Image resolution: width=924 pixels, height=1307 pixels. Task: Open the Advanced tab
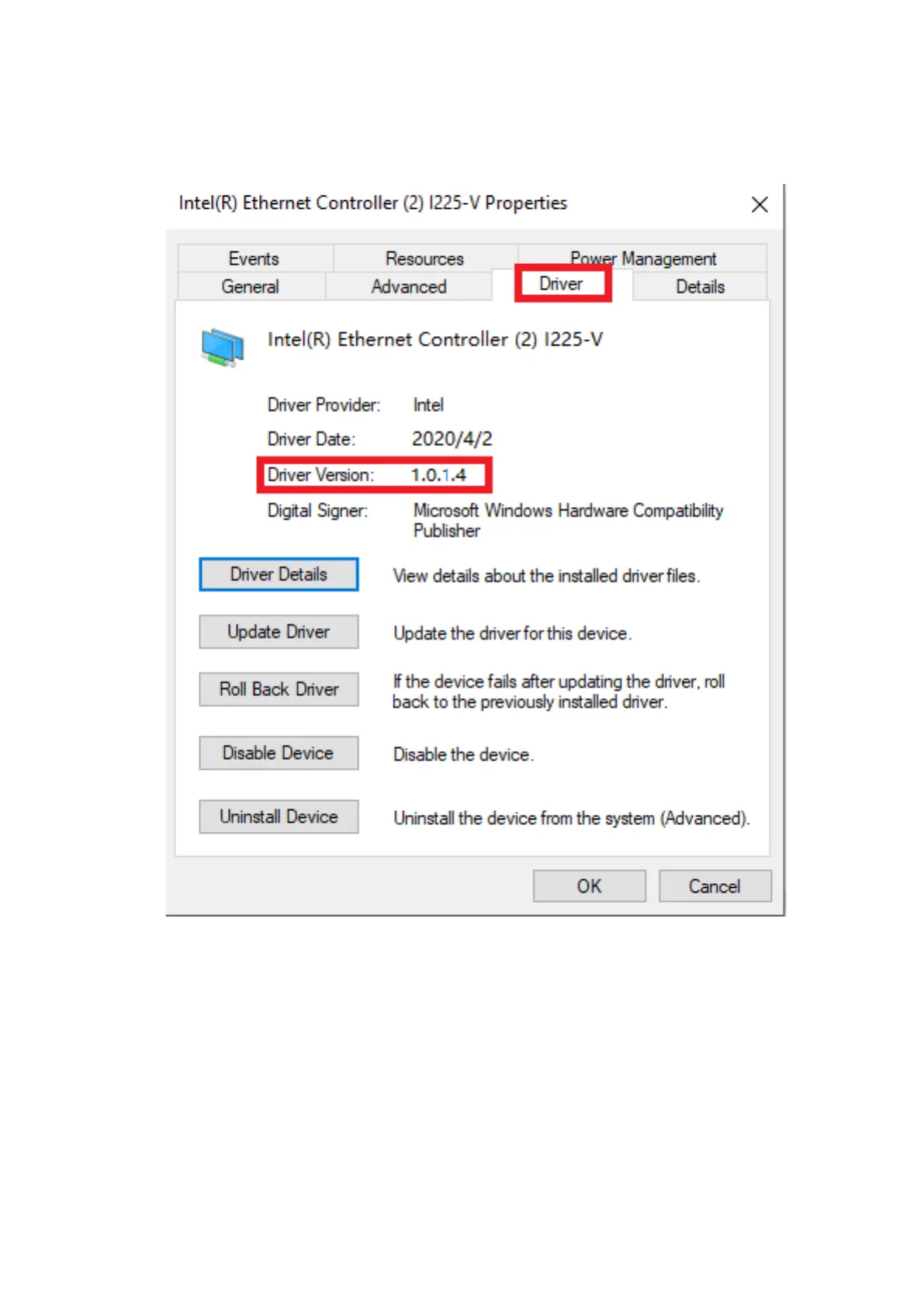pos(409,286)
